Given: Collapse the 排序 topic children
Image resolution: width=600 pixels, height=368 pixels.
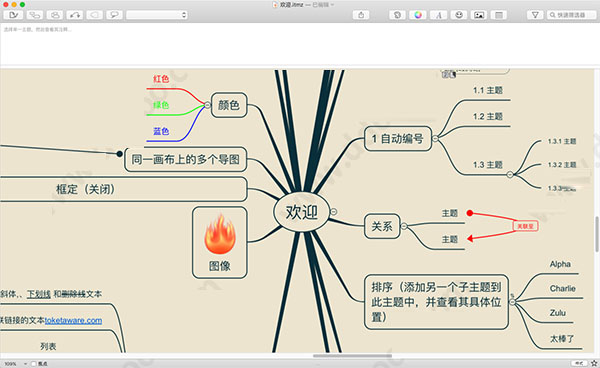Looking at the screenshot, I should 512,302.
